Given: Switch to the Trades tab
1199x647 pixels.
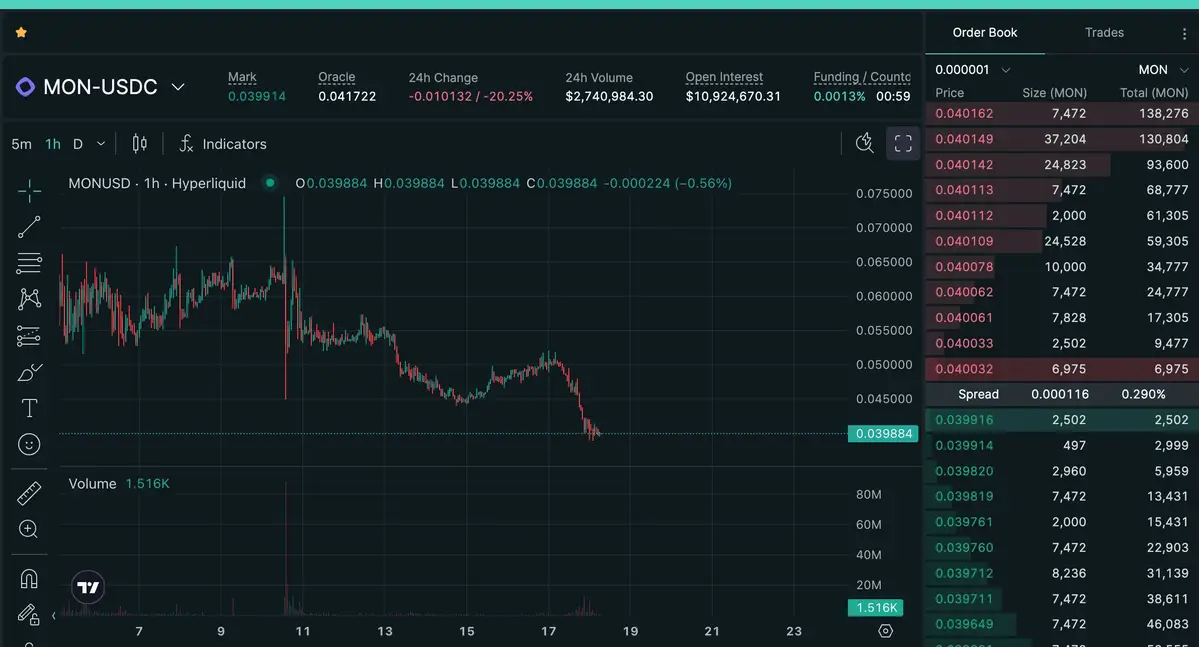Looking at the screenshot, I should pos(1104,33).
